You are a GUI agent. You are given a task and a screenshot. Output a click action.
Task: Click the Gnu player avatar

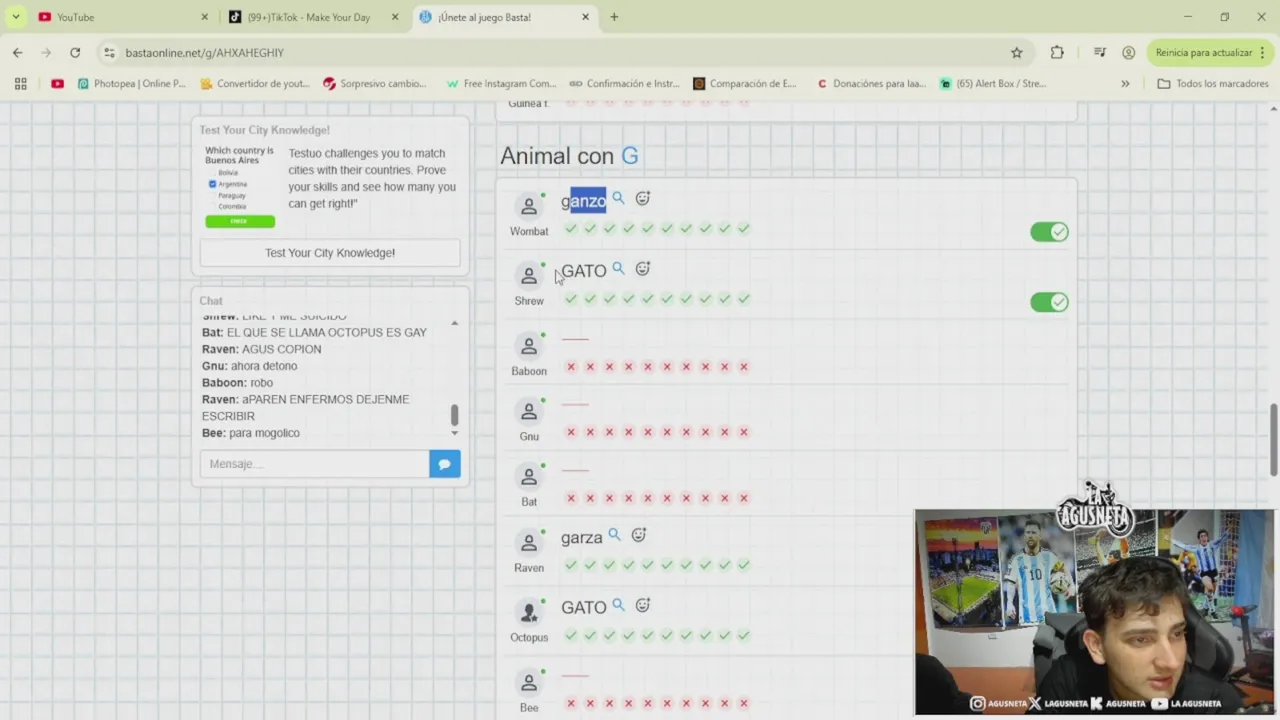tap(529, 412)
